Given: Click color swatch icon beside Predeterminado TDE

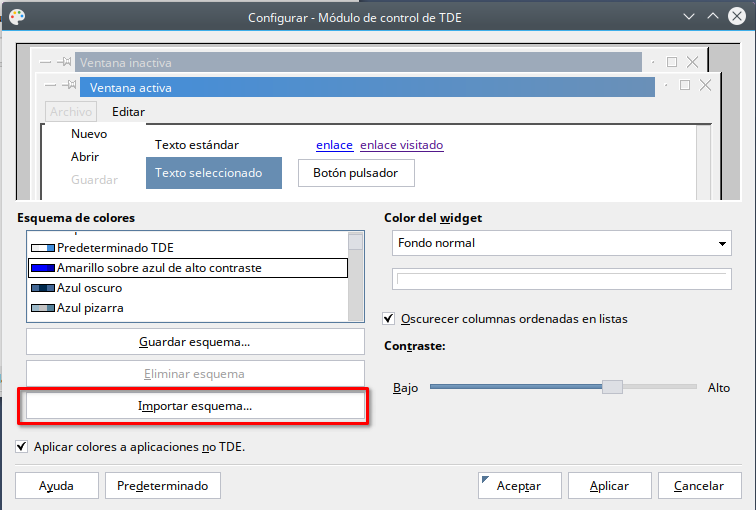Looking at the screenshot, I should point(43,248).
